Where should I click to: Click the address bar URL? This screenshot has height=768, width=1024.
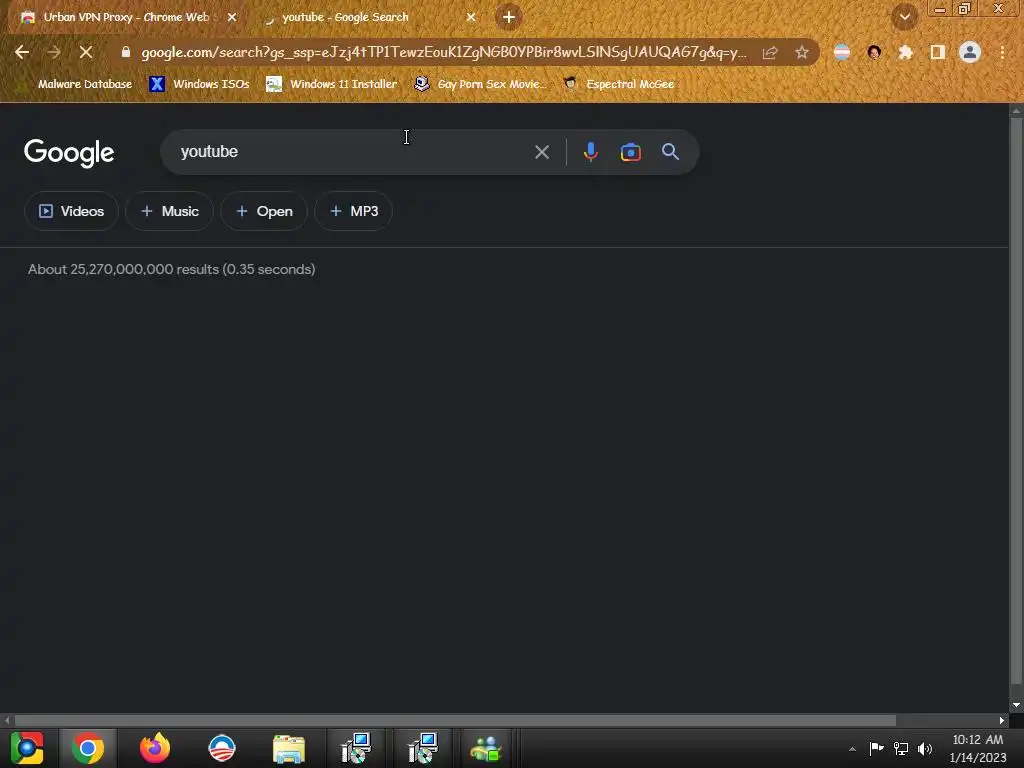click(443, 52)
